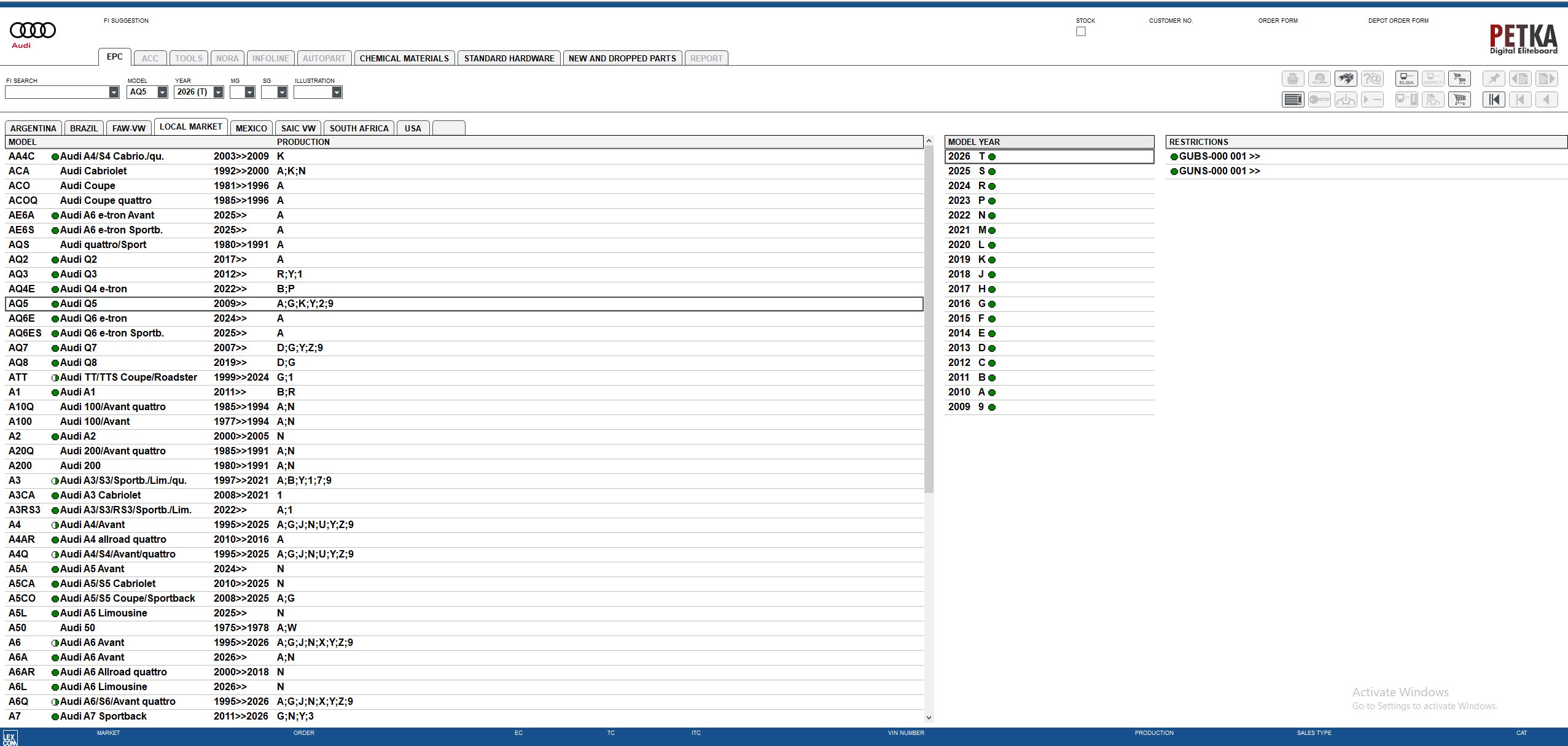Select model year 2009 9
Viewport: 1568px width, 746px height.
(x=1050, y=406)
